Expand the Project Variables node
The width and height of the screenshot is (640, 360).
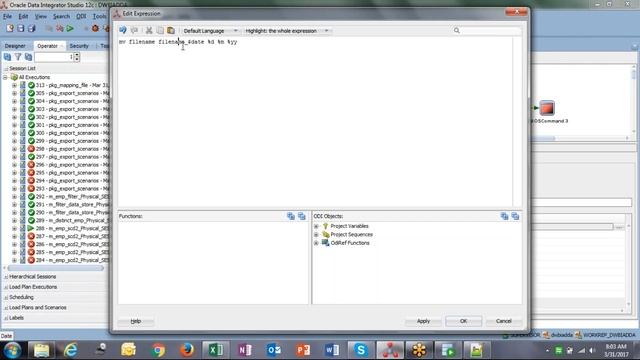[316, 226]
